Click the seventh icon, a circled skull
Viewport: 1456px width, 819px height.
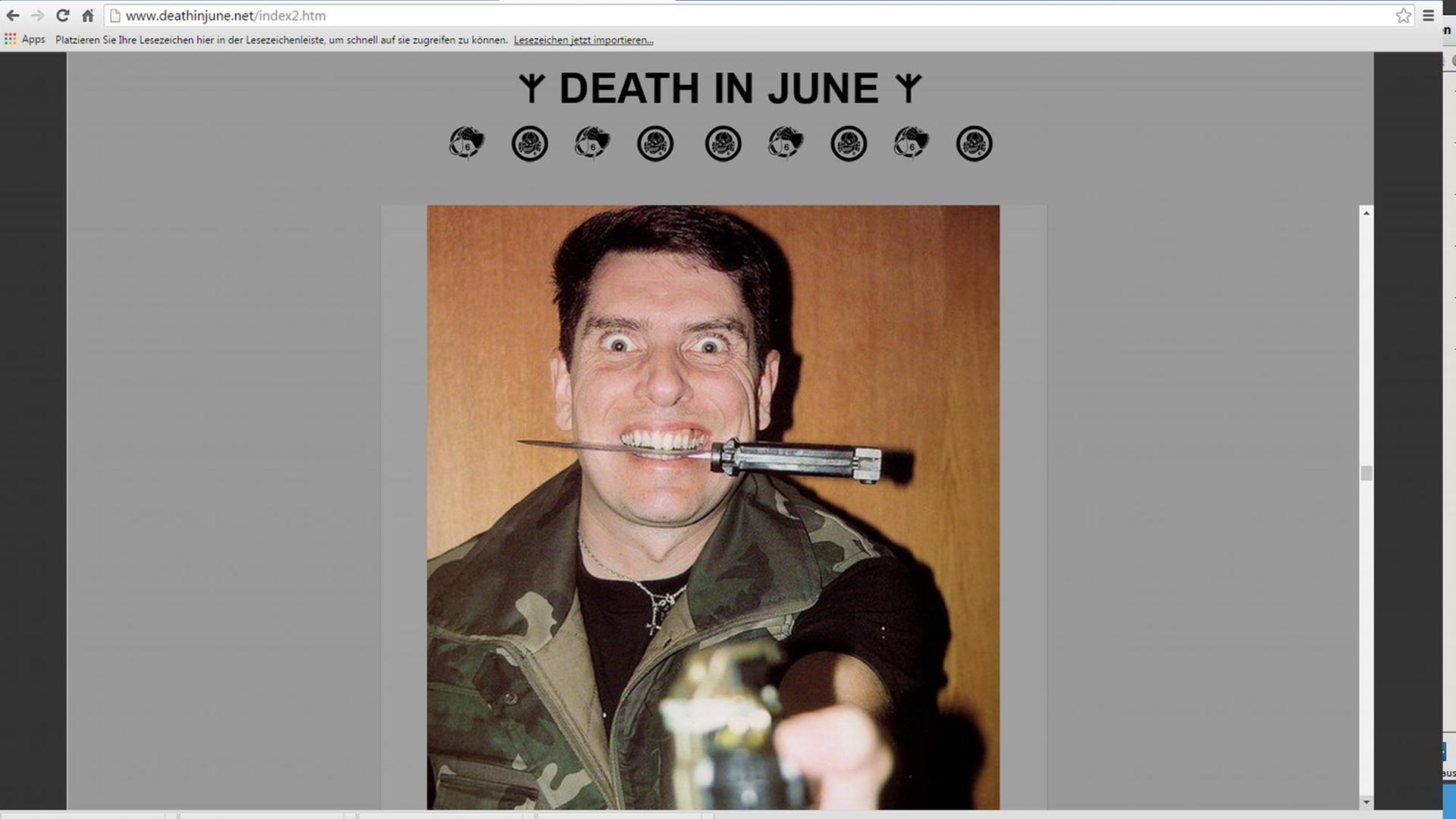[849, 143]
